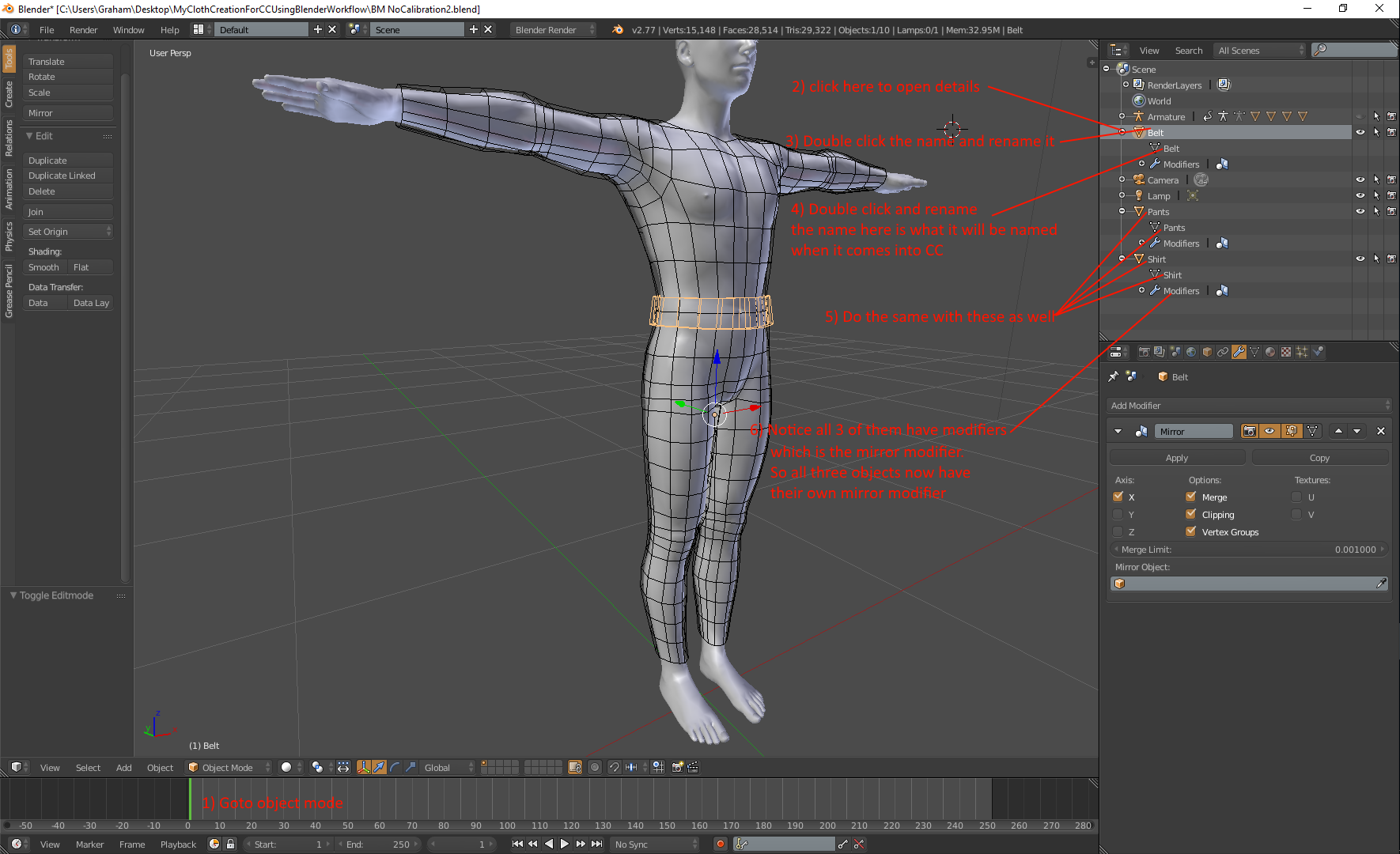Open the Blender Render engine dropdown

pyautogui.click(x=553, y=29)
